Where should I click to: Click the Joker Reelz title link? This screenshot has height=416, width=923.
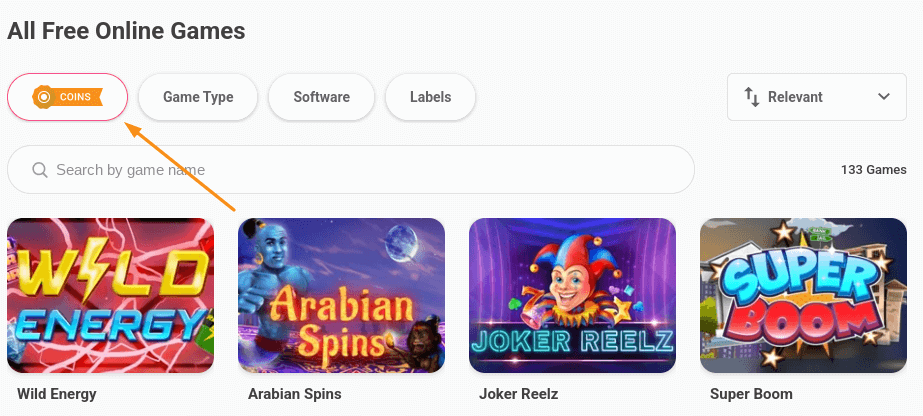tap(519, 394)
